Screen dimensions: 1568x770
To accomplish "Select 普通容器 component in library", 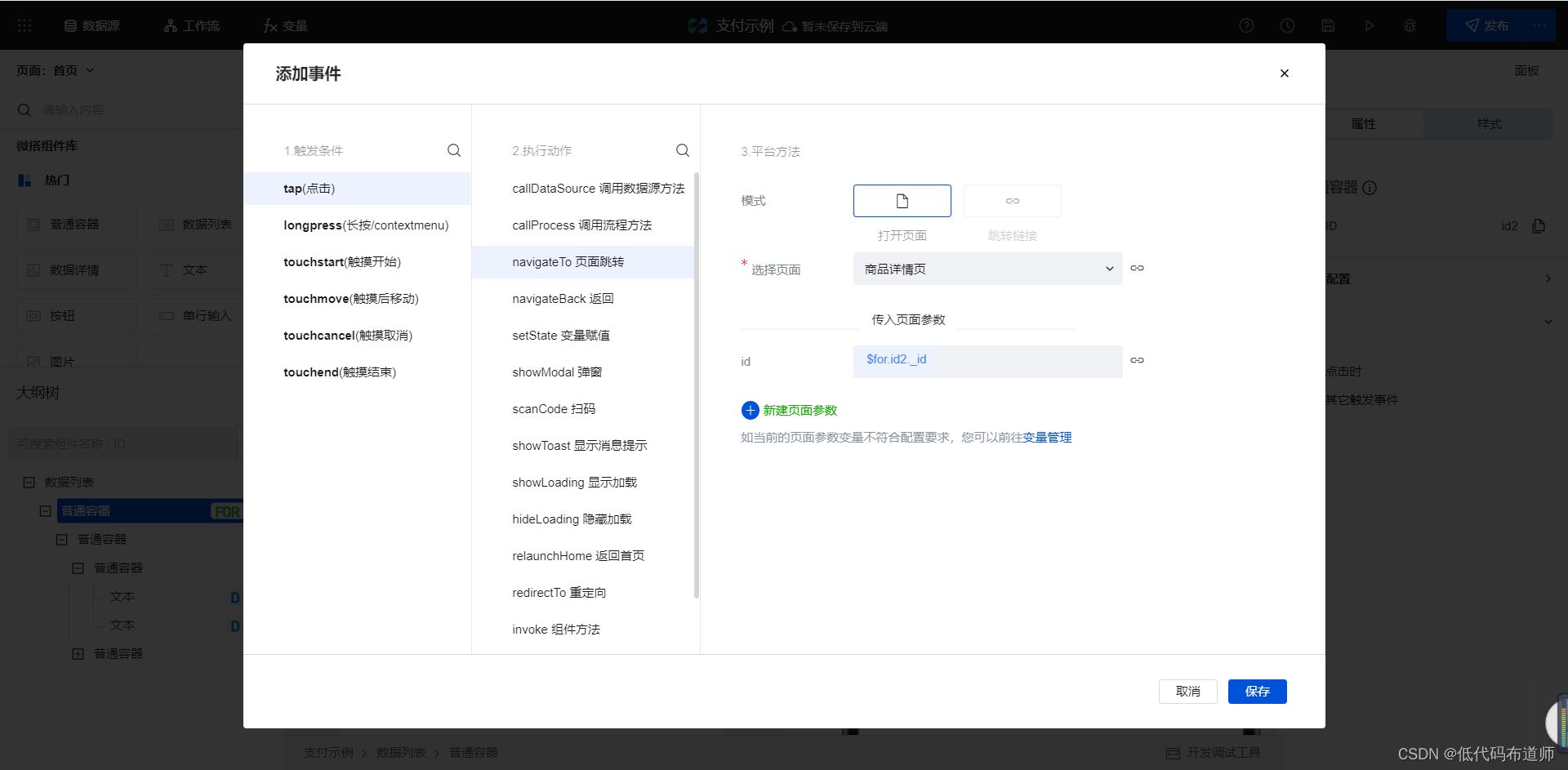I will click(x=77, y=225).
